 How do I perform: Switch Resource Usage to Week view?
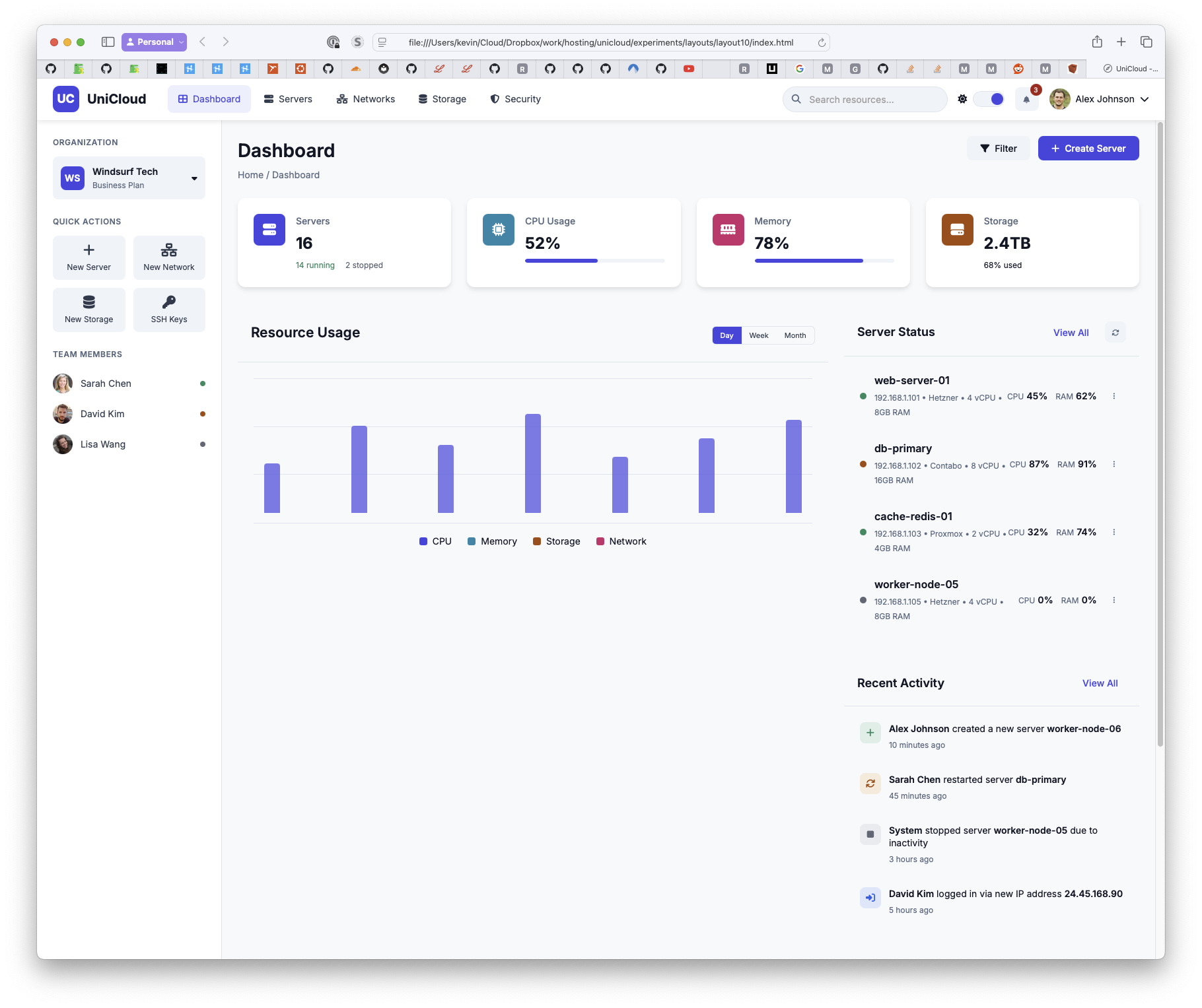click(x=758, y=335)
